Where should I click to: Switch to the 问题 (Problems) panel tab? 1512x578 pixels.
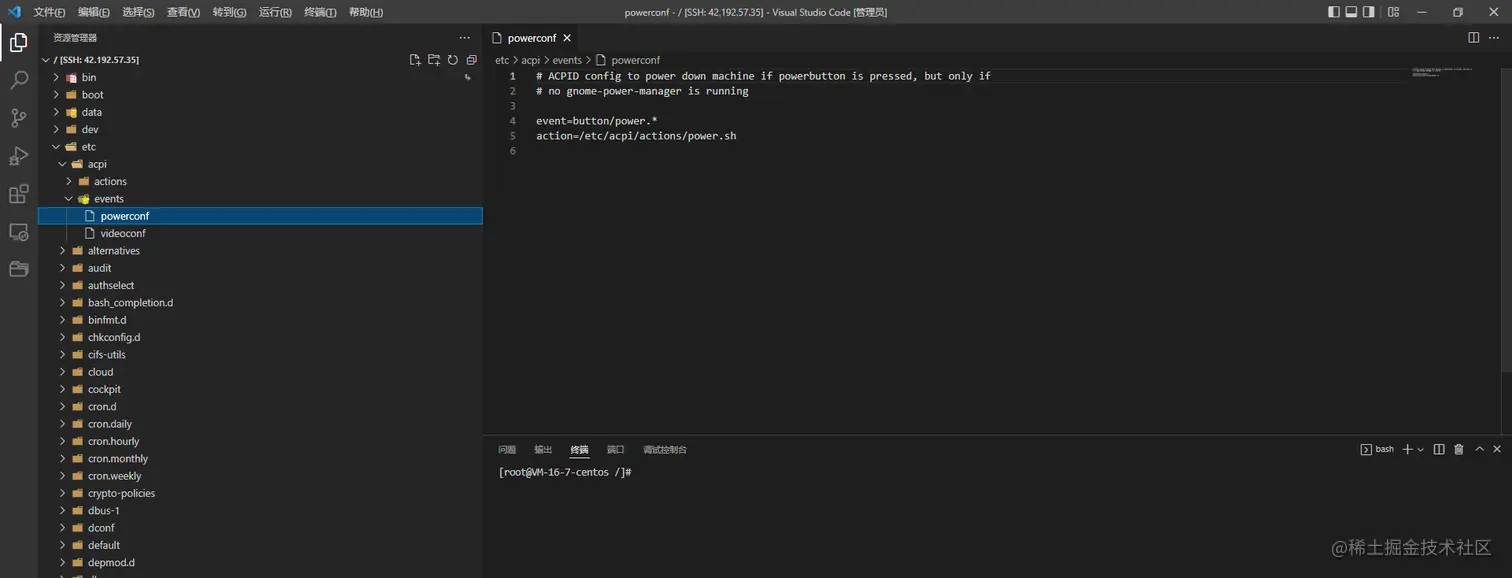click(x=507, y=450)
